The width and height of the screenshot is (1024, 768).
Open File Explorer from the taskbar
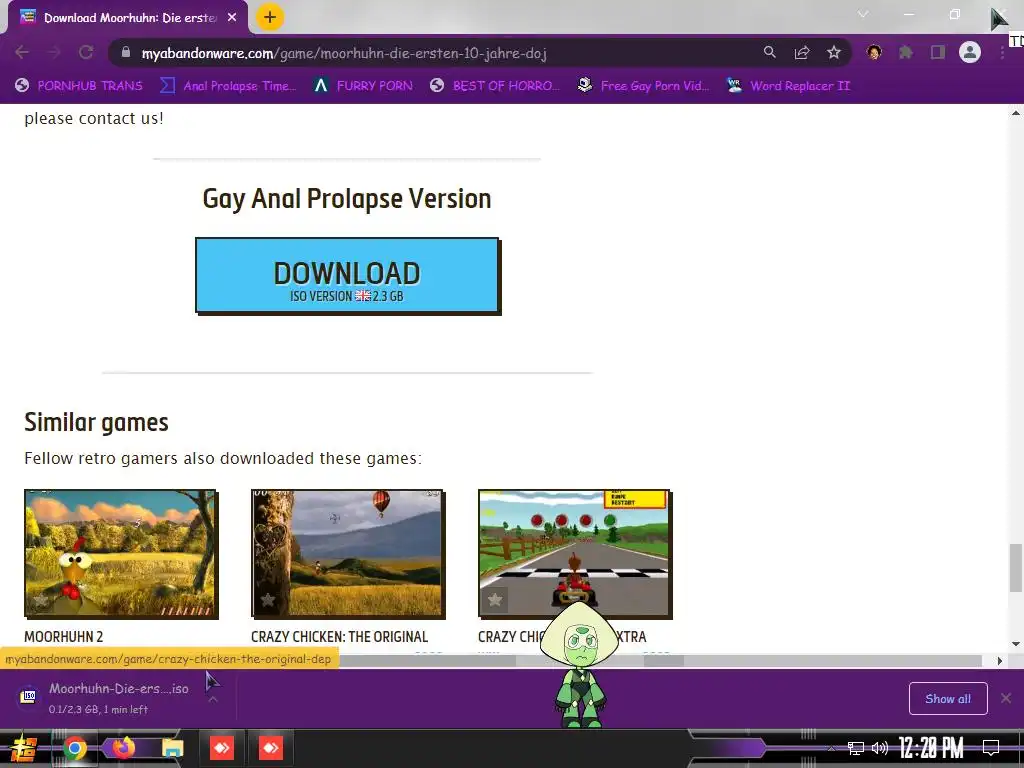pos(172,748)
